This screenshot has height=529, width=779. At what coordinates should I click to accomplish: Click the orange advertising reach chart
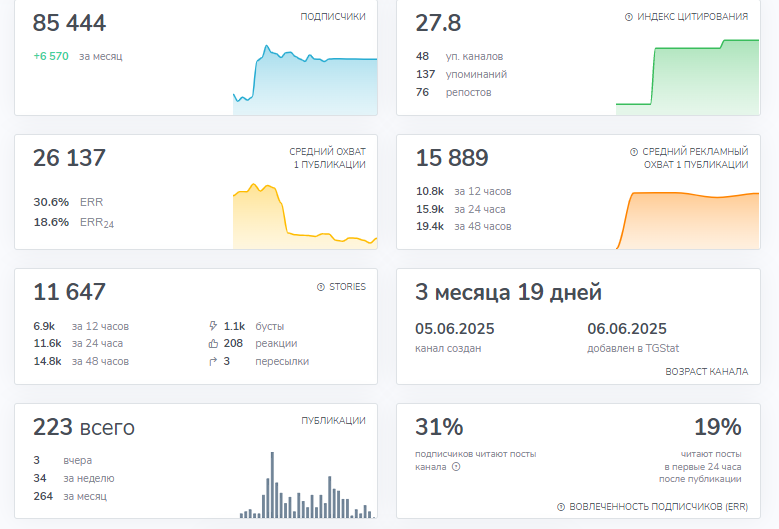[x=688, y=220]
